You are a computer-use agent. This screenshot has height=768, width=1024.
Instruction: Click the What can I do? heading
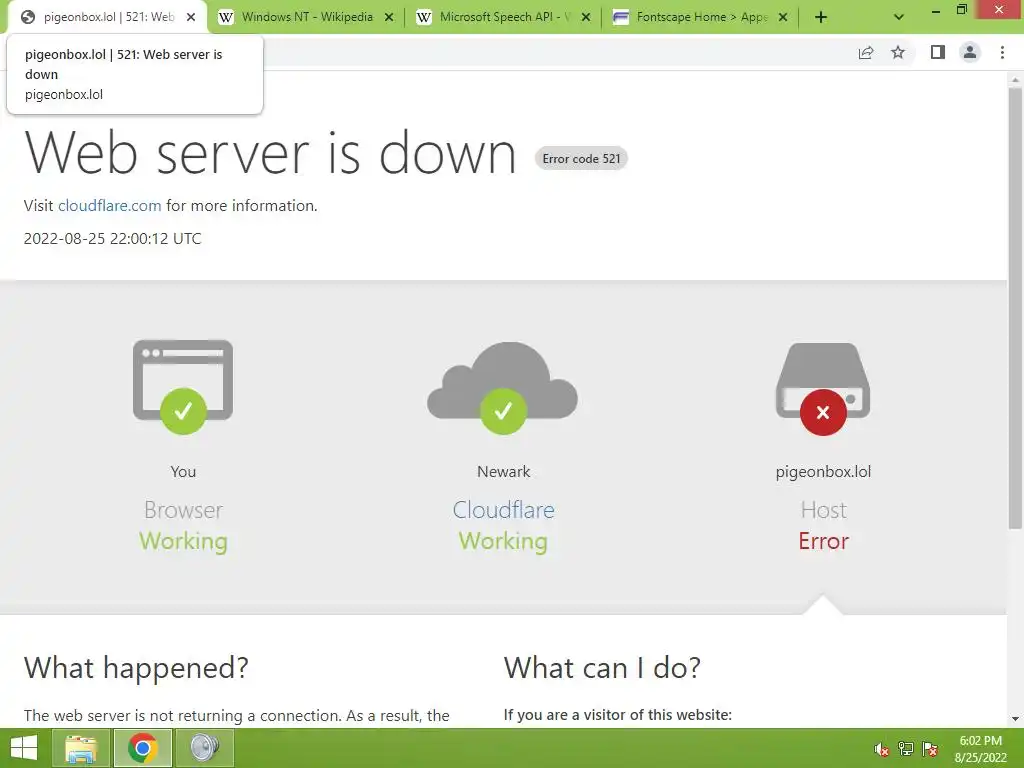click(x=602, y=668)
